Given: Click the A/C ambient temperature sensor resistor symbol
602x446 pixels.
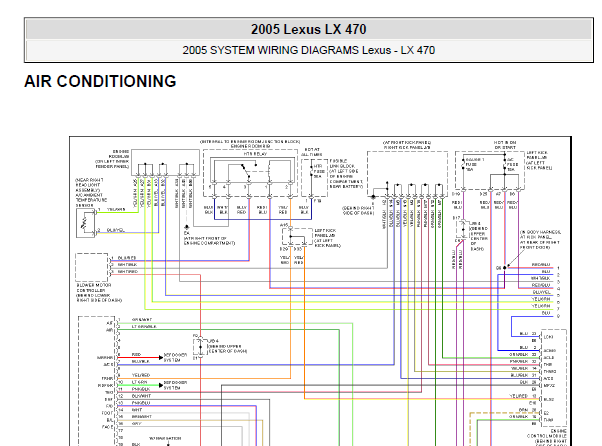Looking at the screenshot, I should click(86, 222).
